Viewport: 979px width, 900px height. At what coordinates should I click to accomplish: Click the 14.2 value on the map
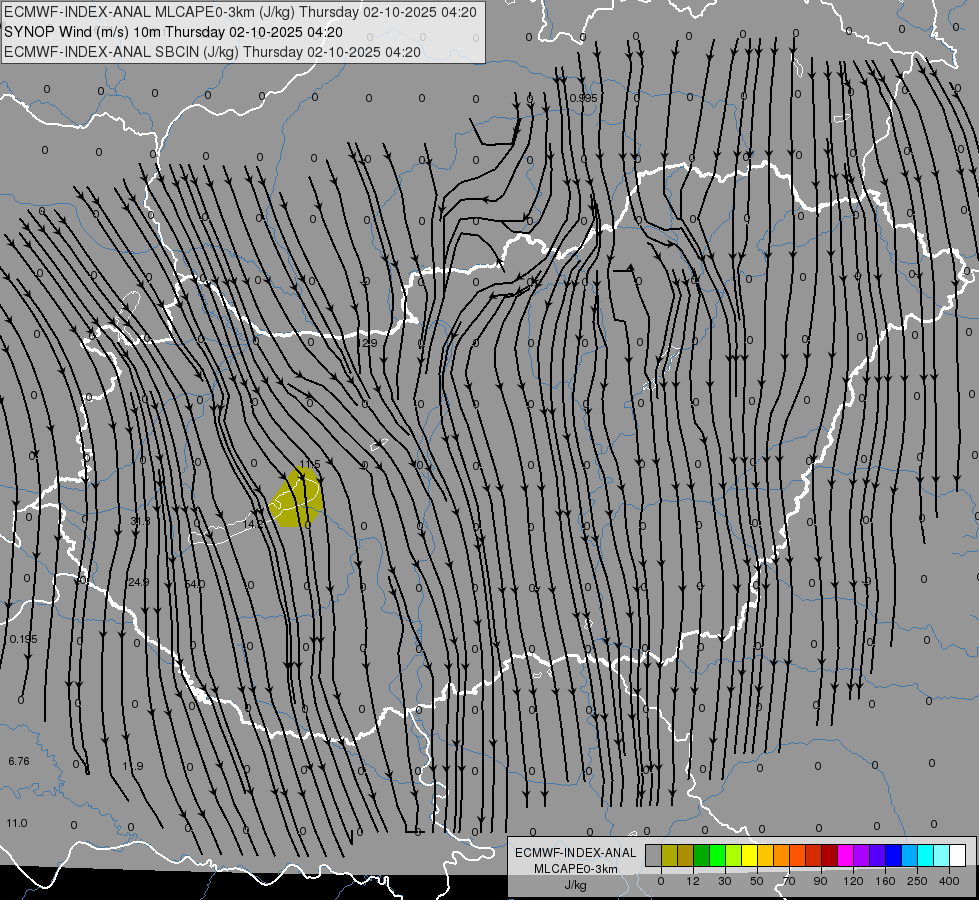pos(253,524)
